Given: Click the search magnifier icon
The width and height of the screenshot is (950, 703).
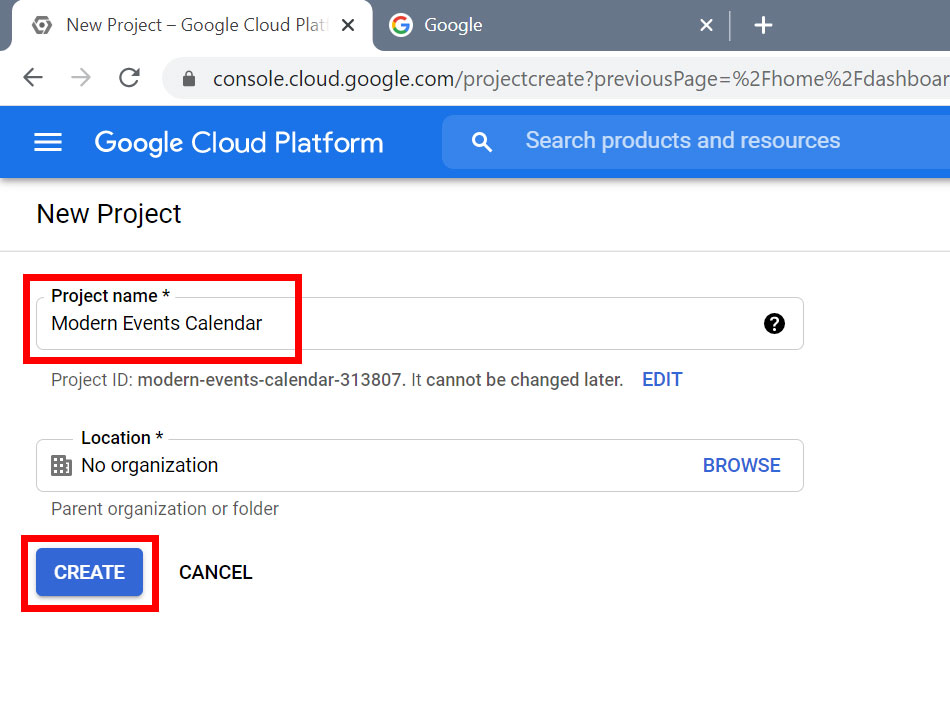Looking at the screenshot, I should (x=482, y=142).
